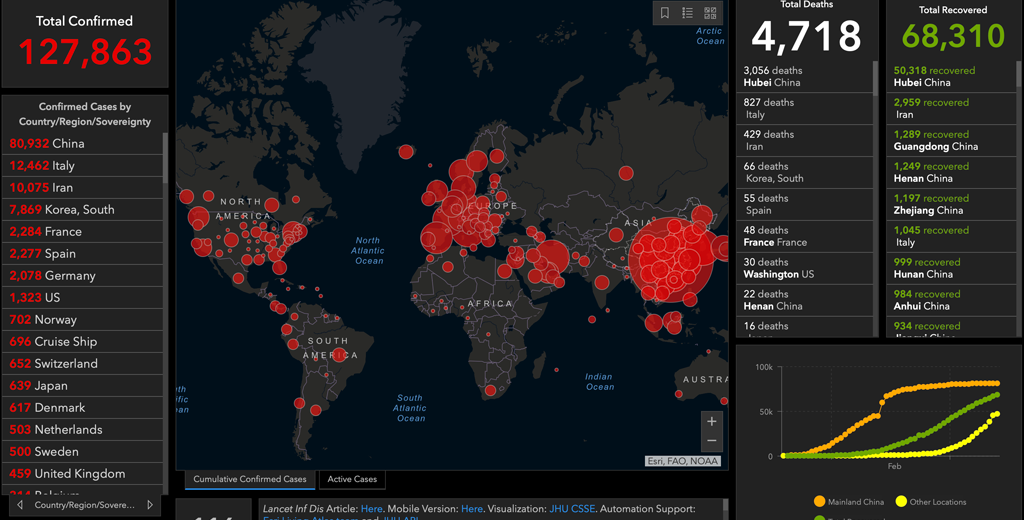Switch to the Cumulative Confirmed Cases tab
1024x520 pixels.
250,480
